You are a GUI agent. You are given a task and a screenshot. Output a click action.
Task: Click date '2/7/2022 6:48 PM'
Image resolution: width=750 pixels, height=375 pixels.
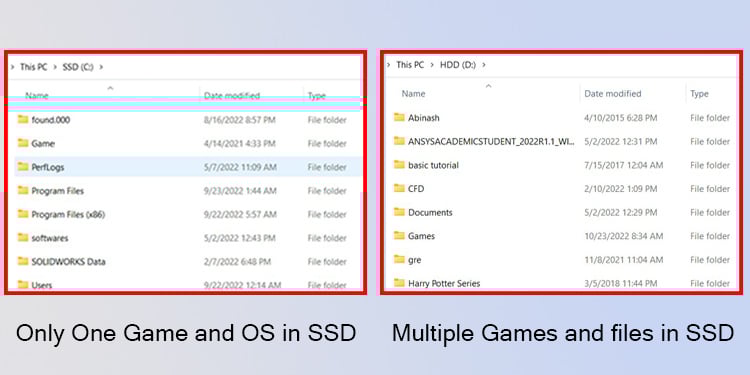[x=237, y=262]
